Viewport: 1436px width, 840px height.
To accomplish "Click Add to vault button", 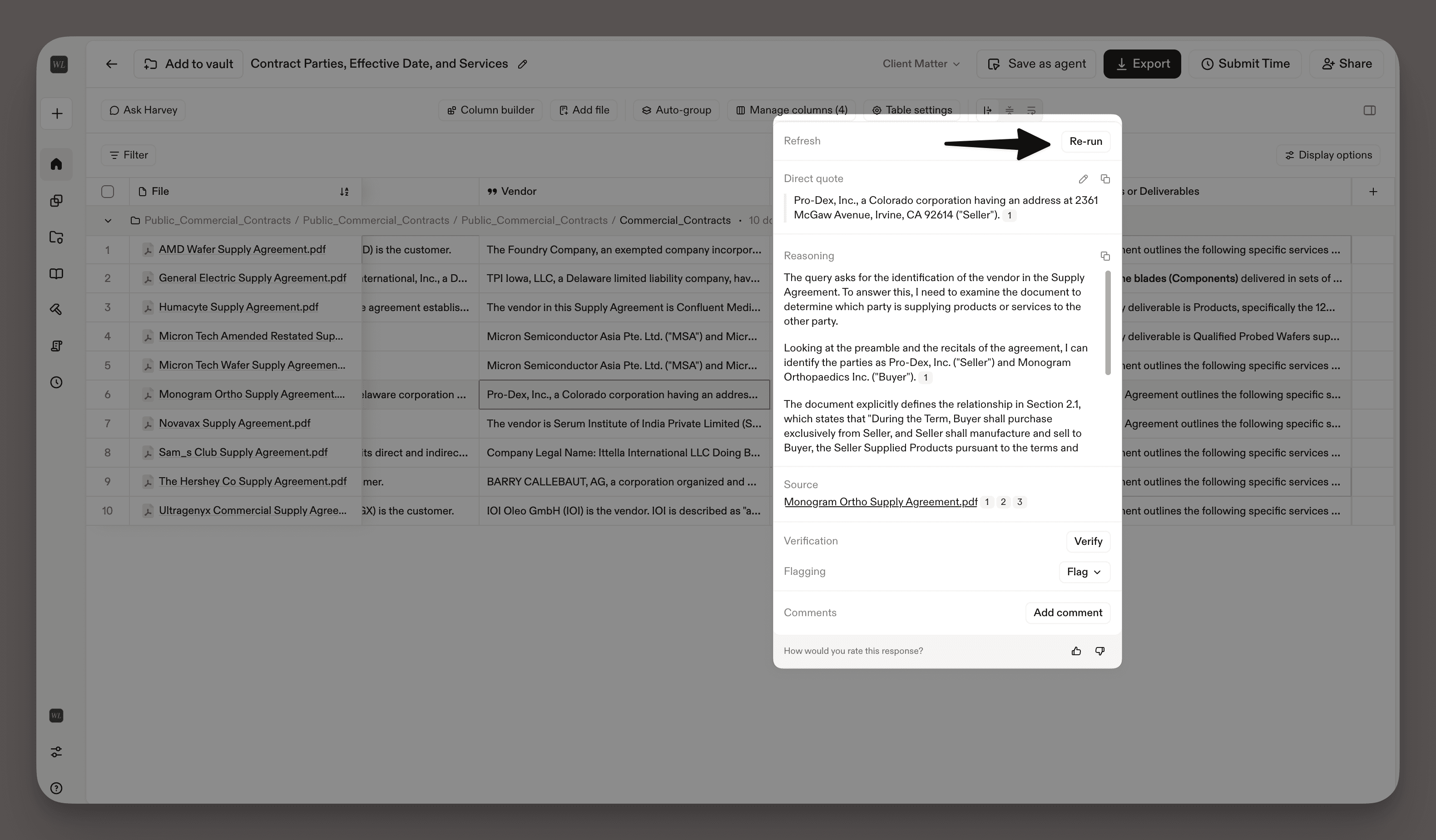I will tap(188, 64).
